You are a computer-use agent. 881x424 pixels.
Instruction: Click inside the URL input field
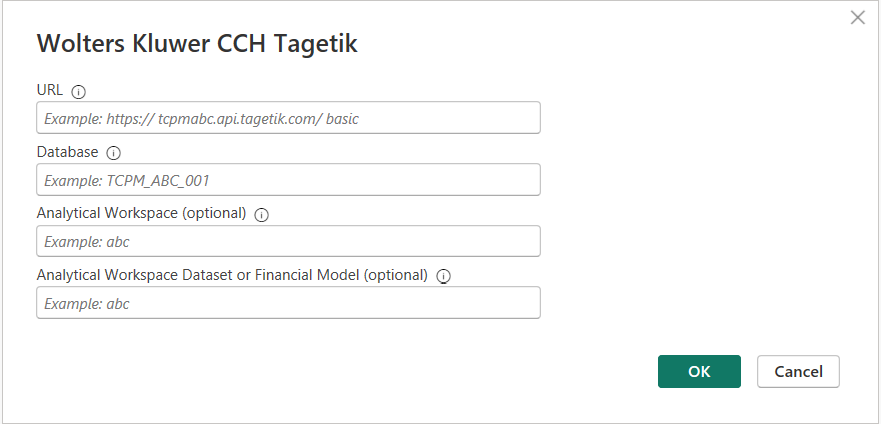(x=288, y=118)
